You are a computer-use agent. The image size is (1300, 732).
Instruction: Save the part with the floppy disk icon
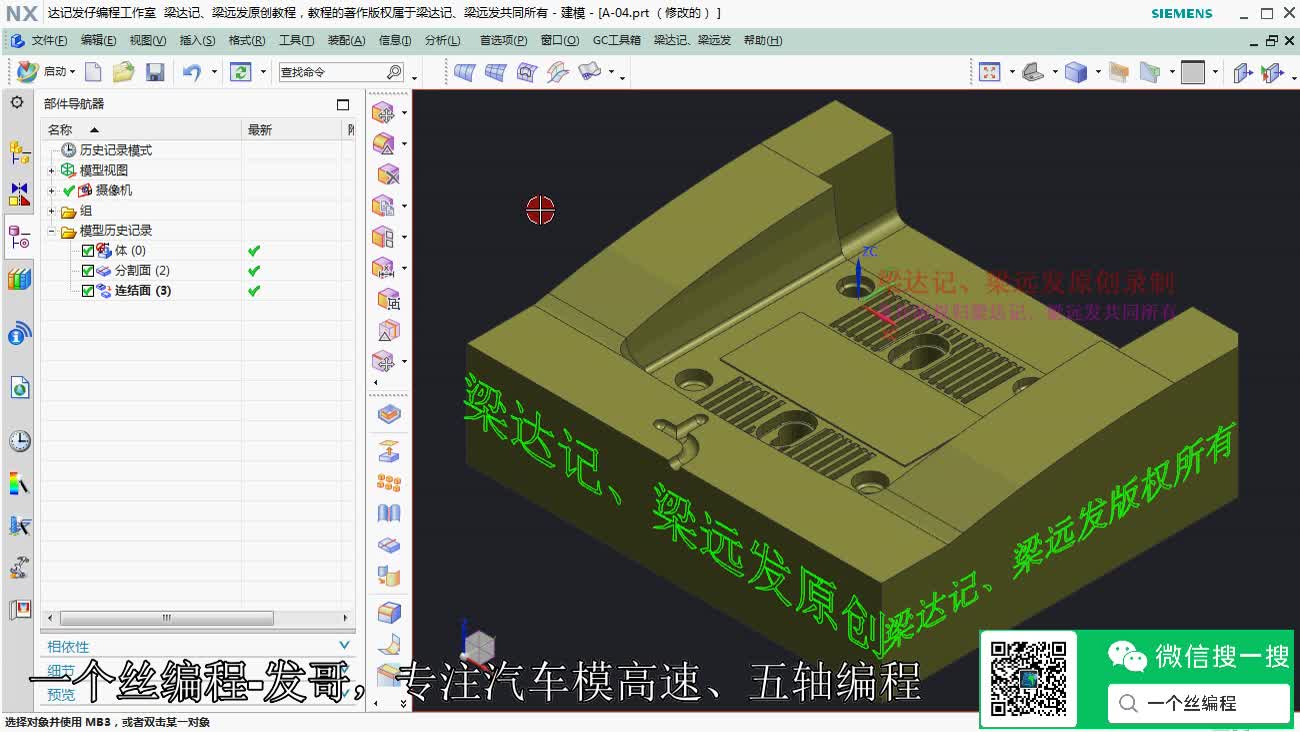point(155,72)
